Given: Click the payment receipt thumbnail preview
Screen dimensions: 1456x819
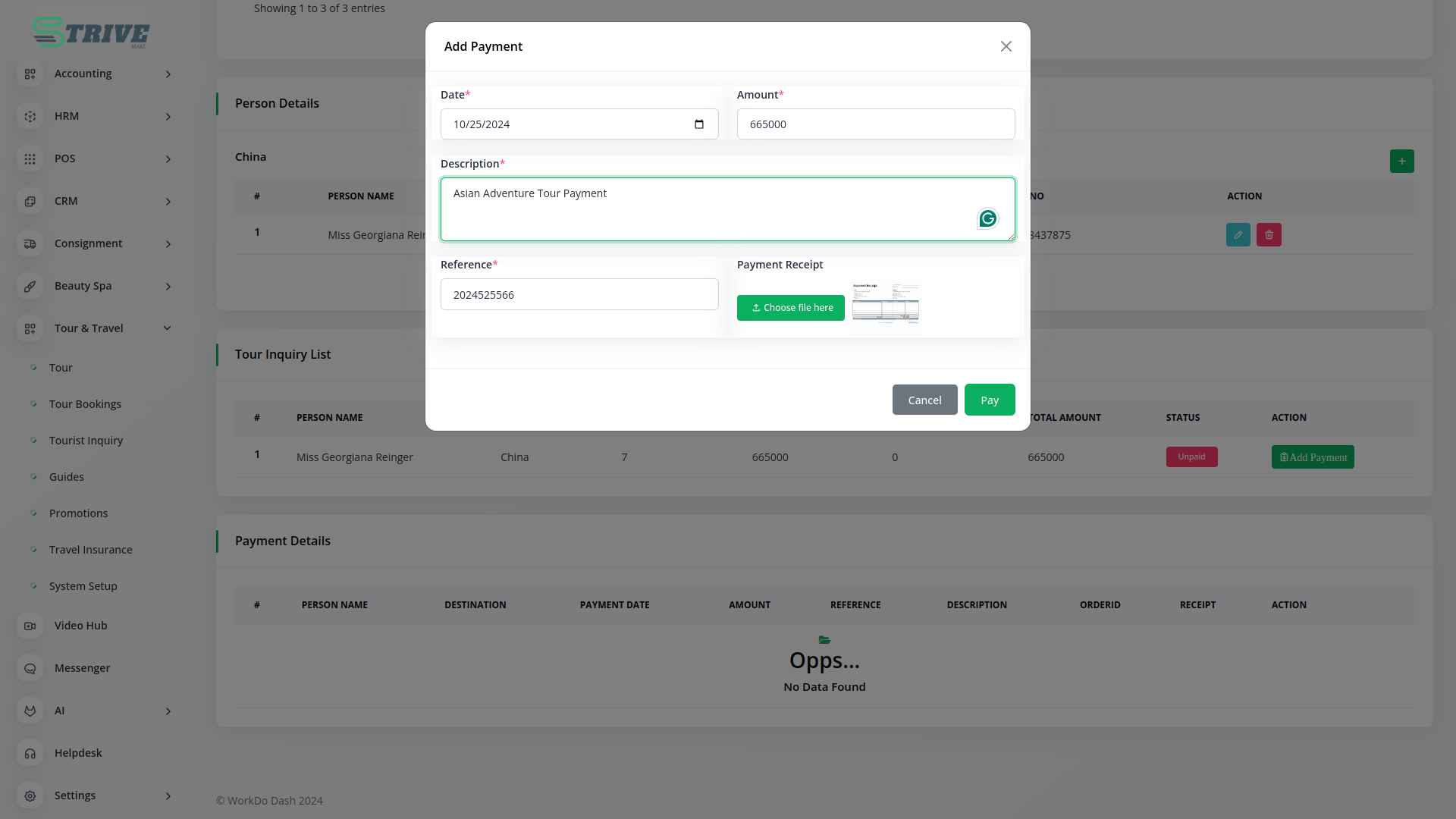Looking at the screenshot, I should (885, 303).
